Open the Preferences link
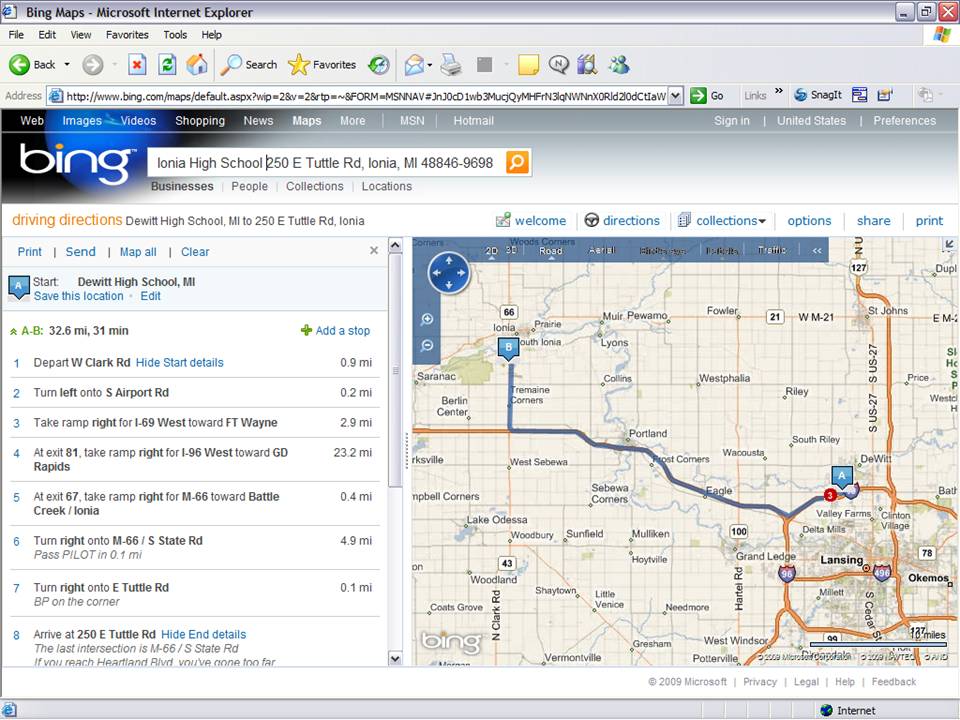This screenshot has height=720, width=960. coord(904,121)
